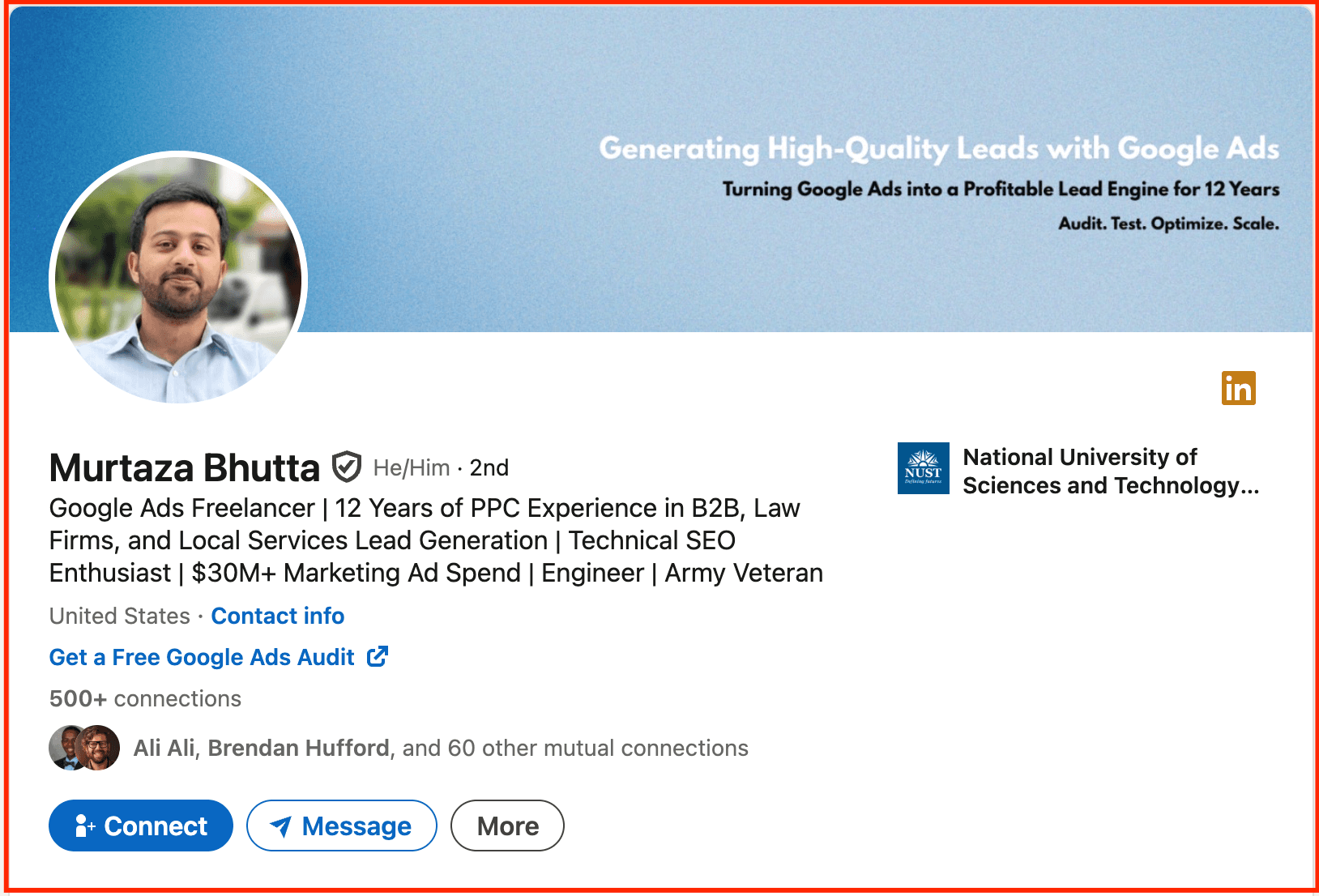Click the external link icon after Google Ads Audit
The height and width of the screenshot is (896, 1319).
pos(378,656)
